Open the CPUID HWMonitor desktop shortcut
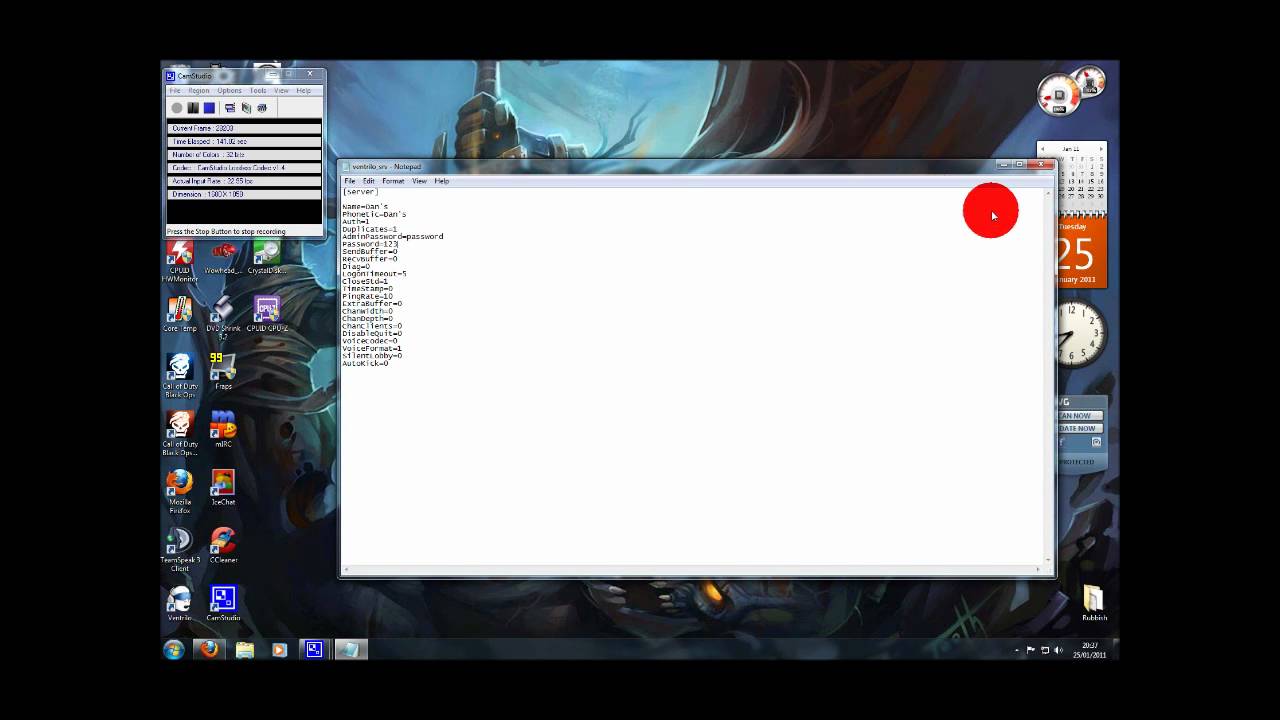Image resolution: width=1280 pixels, height=720 pixels. pos(180,261)
